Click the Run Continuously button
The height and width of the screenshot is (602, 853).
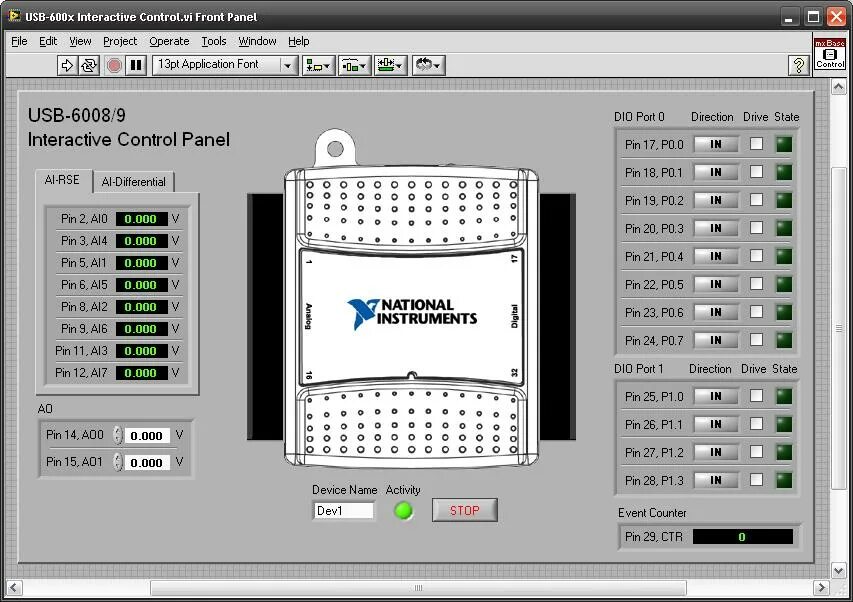point(89,65)
